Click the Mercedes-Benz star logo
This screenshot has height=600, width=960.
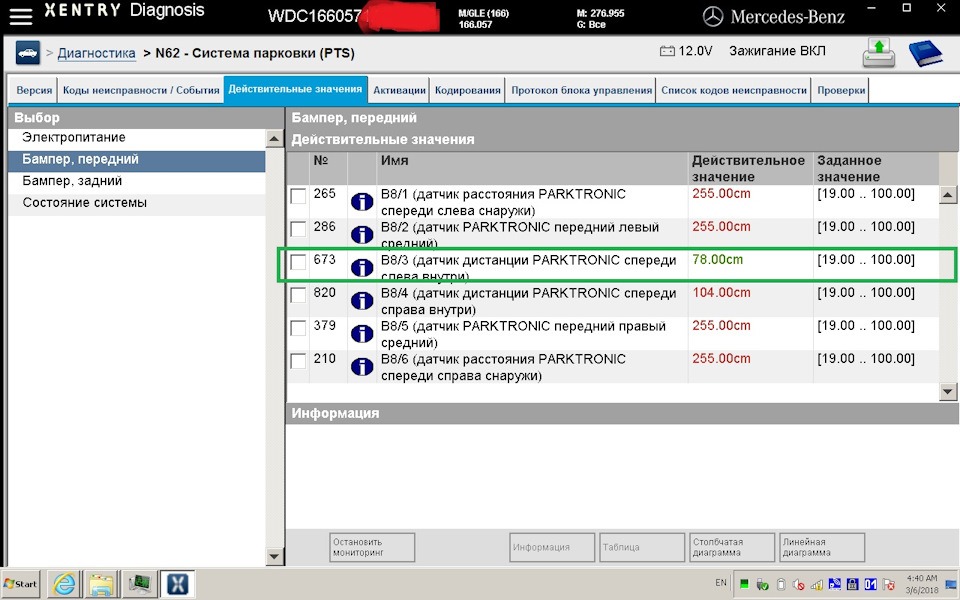pyautogui.click(x=712, y=17)
